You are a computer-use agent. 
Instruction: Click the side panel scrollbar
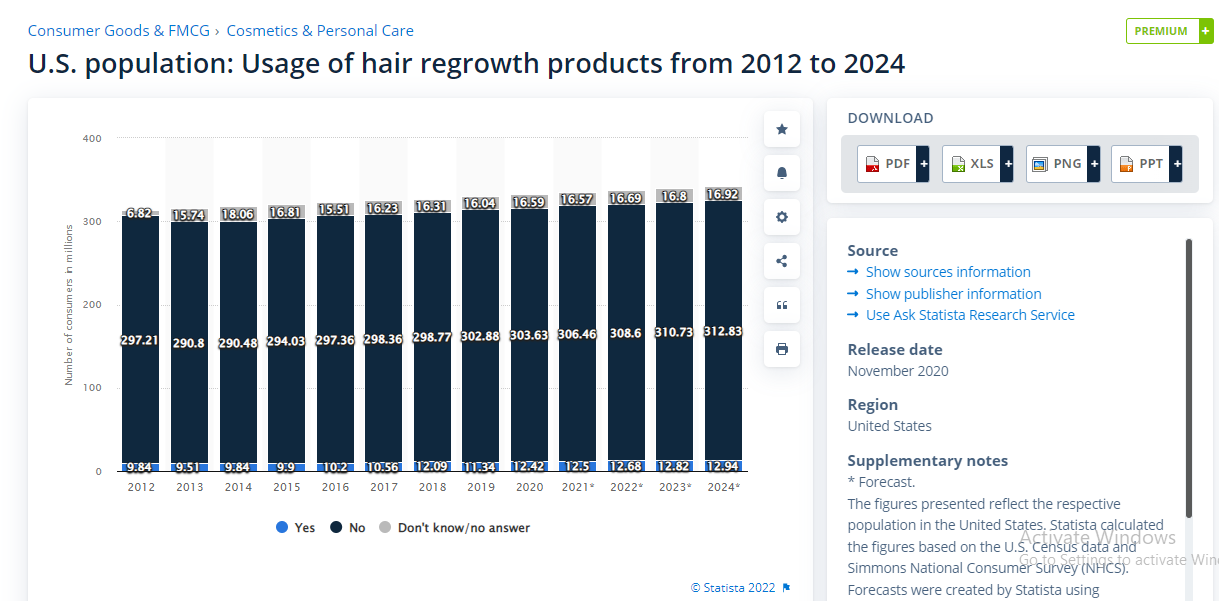[1188, 378]
